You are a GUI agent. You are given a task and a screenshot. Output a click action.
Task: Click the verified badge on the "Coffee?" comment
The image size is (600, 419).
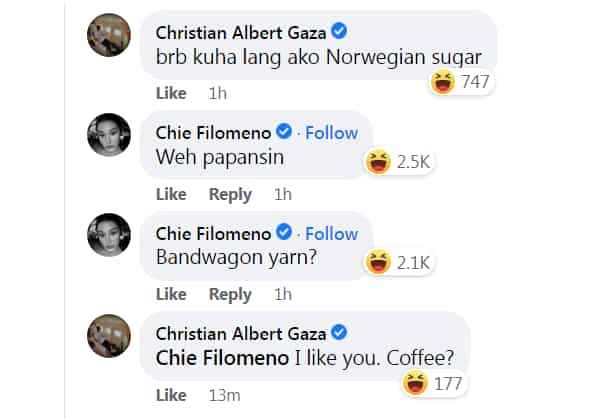pos(339,332)
